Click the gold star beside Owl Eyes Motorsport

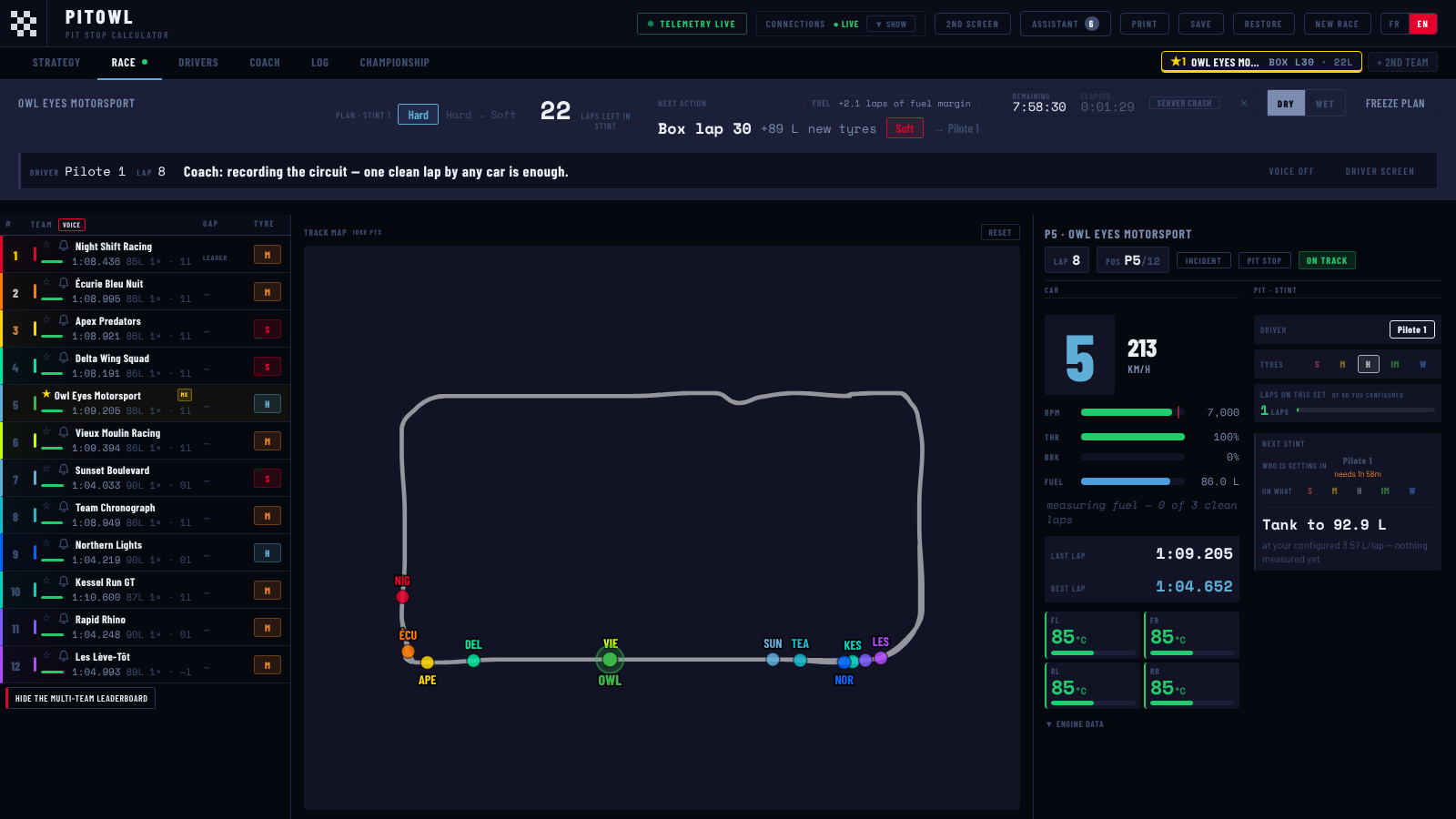click(46, 395)
